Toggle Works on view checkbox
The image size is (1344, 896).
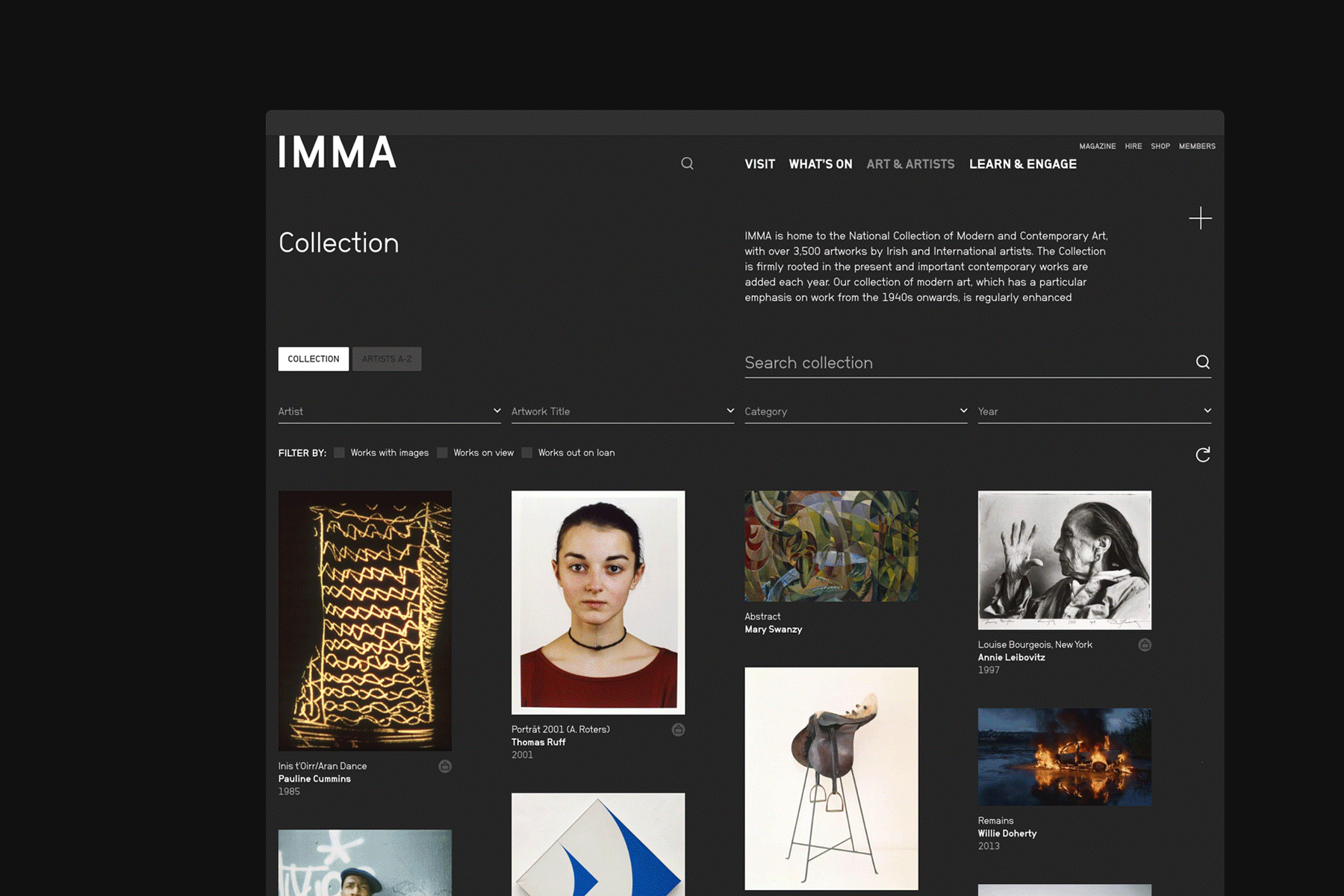pos(442,452)
